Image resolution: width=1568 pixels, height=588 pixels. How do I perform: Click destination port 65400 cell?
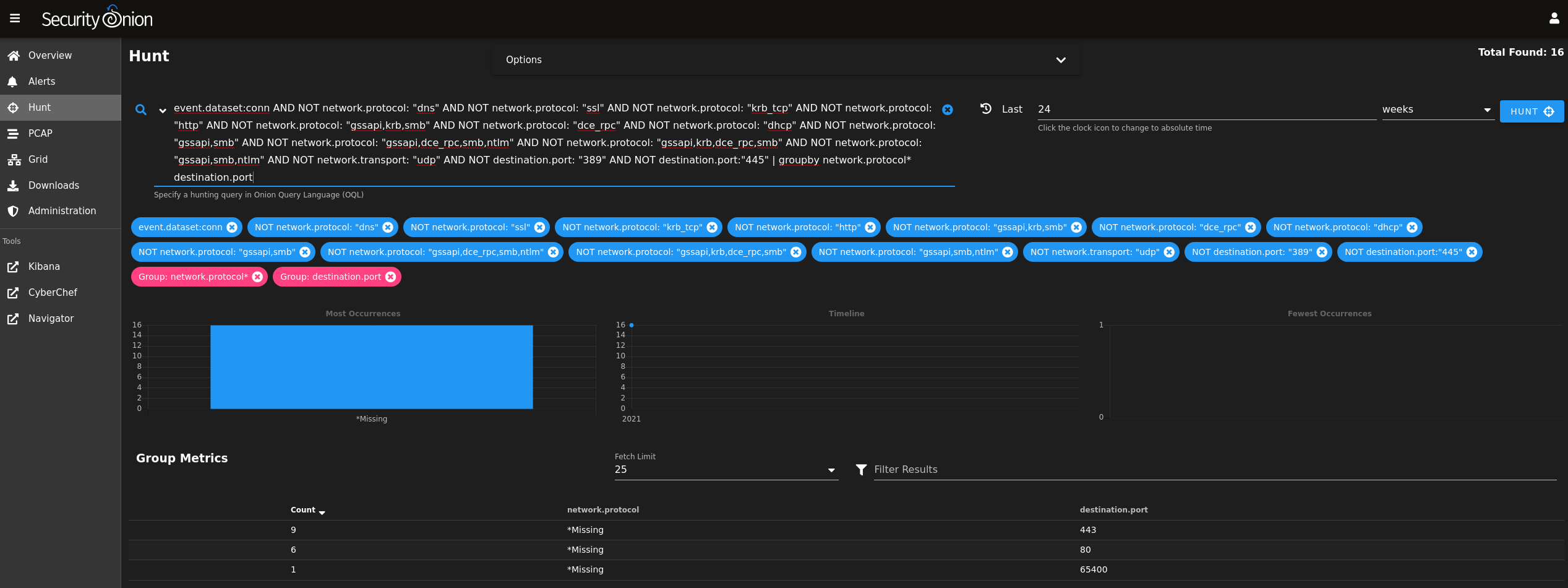click(x=1094, y=569)
